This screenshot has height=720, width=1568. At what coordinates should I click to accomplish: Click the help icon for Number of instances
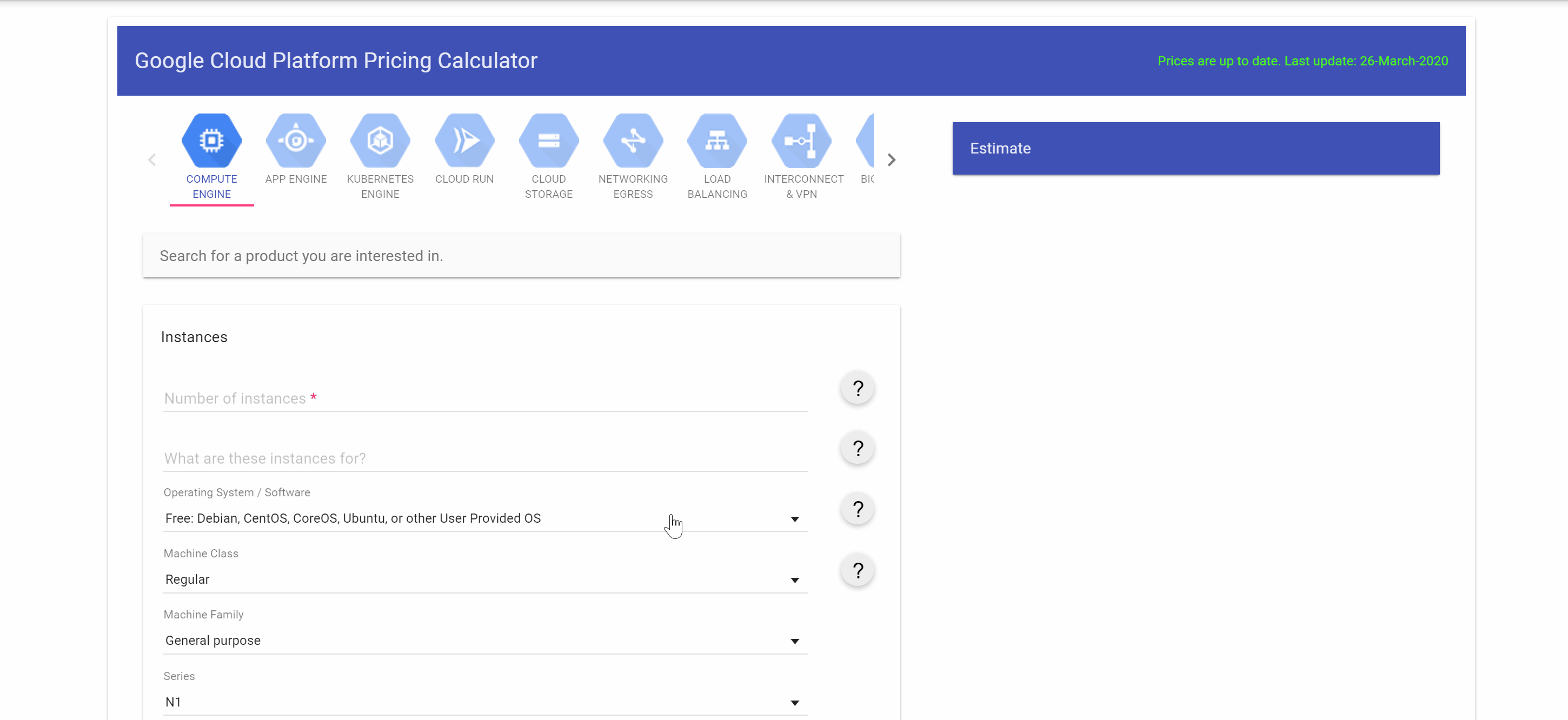(857, 388)
